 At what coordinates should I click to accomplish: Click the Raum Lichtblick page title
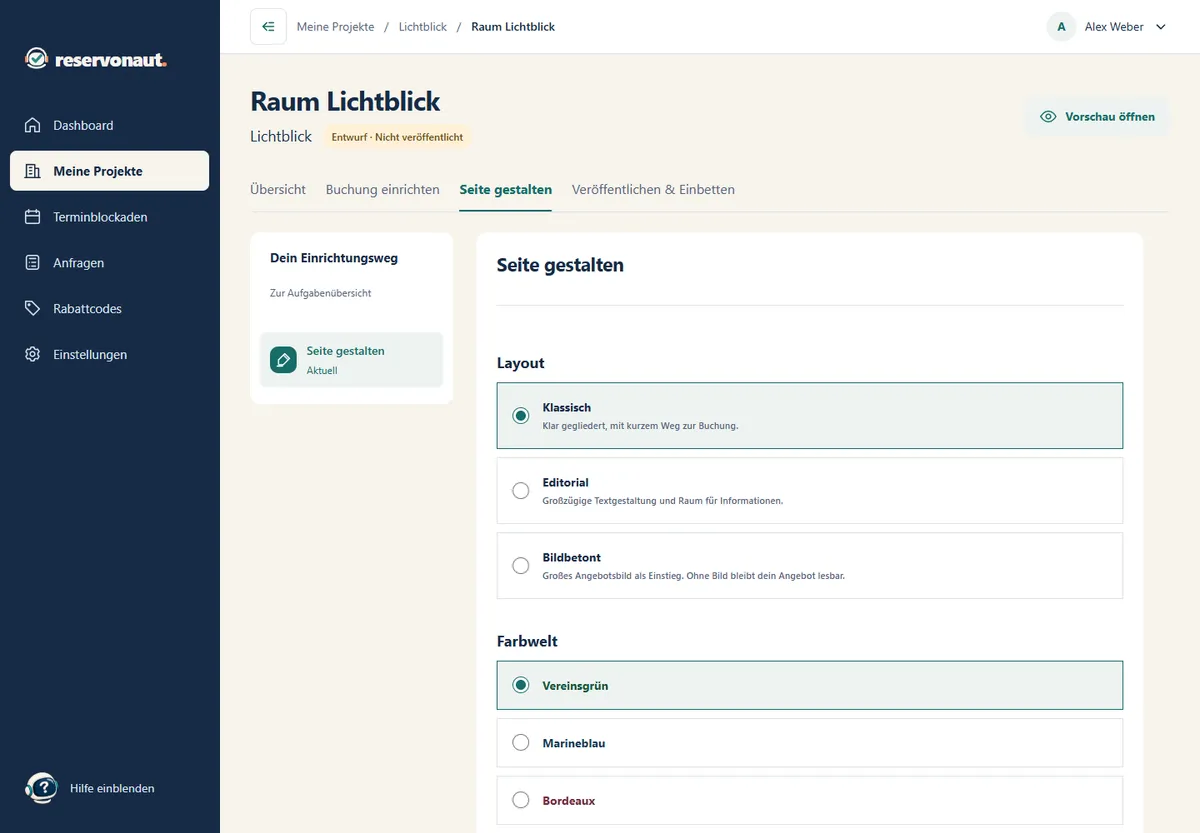click(345, 101)
